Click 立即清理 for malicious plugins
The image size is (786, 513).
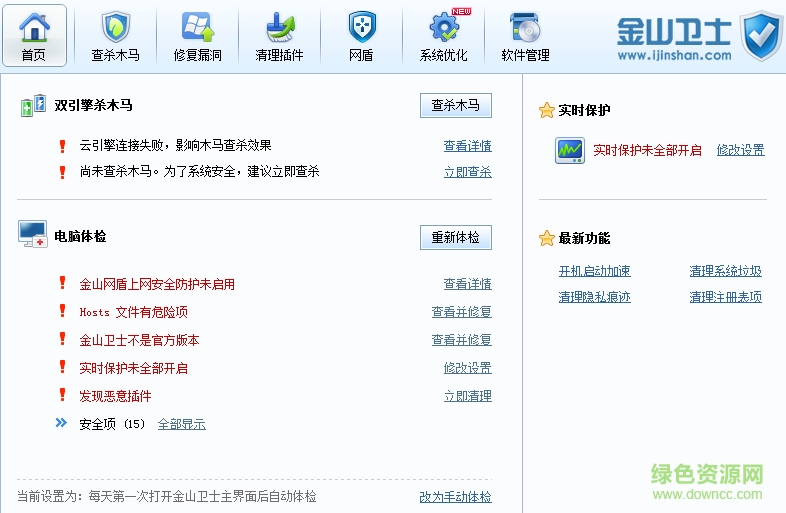467,396
